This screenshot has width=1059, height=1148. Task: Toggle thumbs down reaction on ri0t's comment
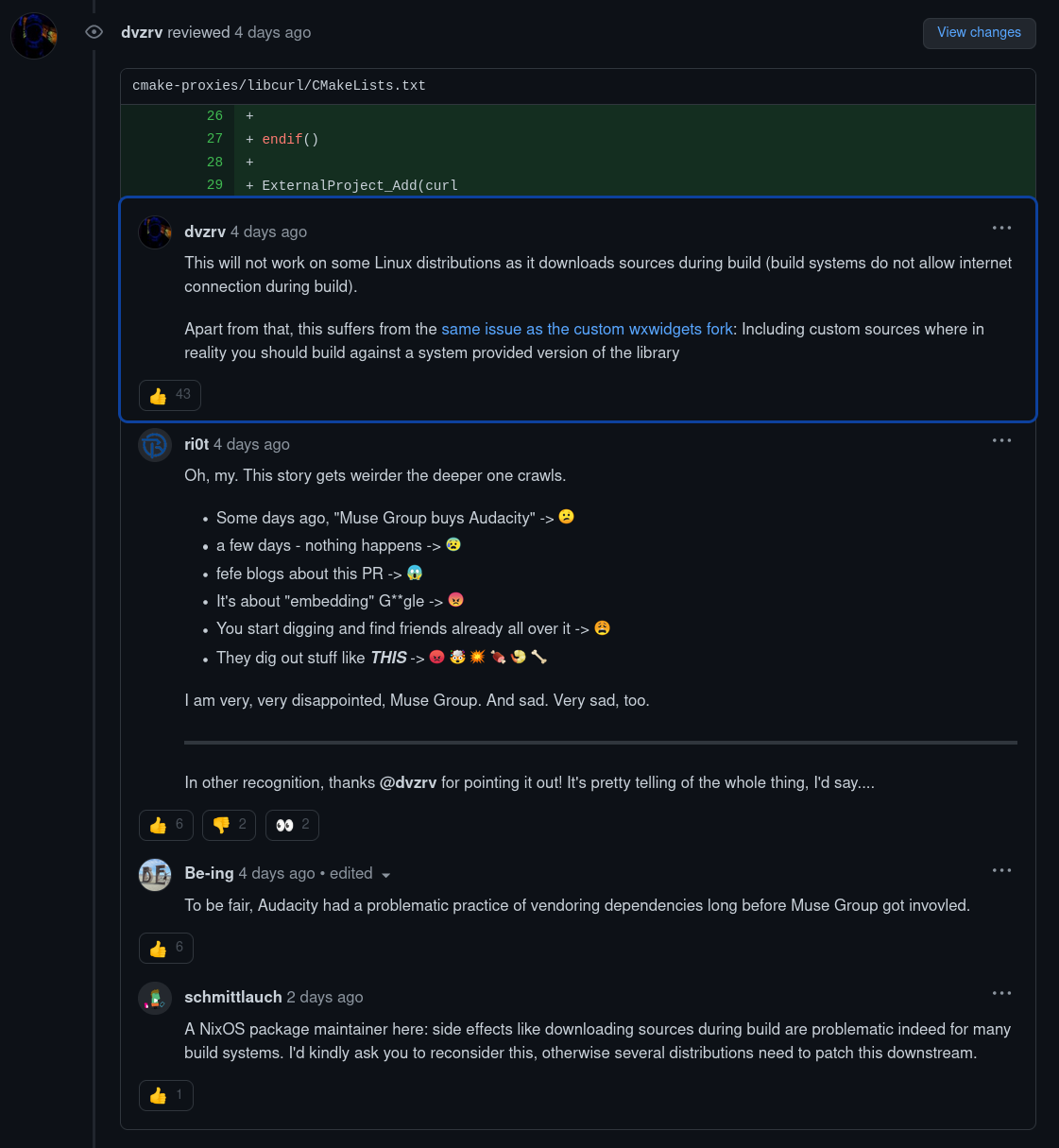click(x=229, y=825)
